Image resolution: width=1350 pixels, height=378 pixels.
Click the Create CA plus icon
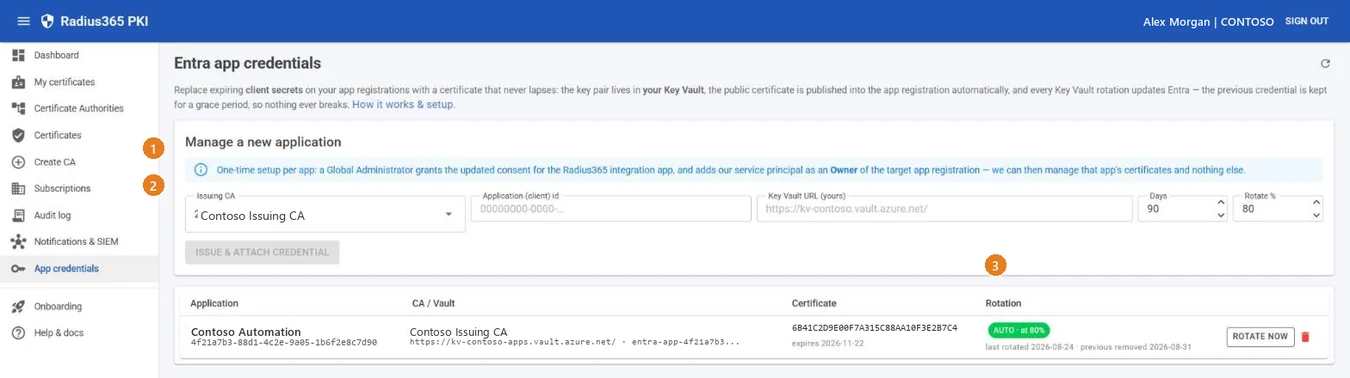click(x=18, y=162)
